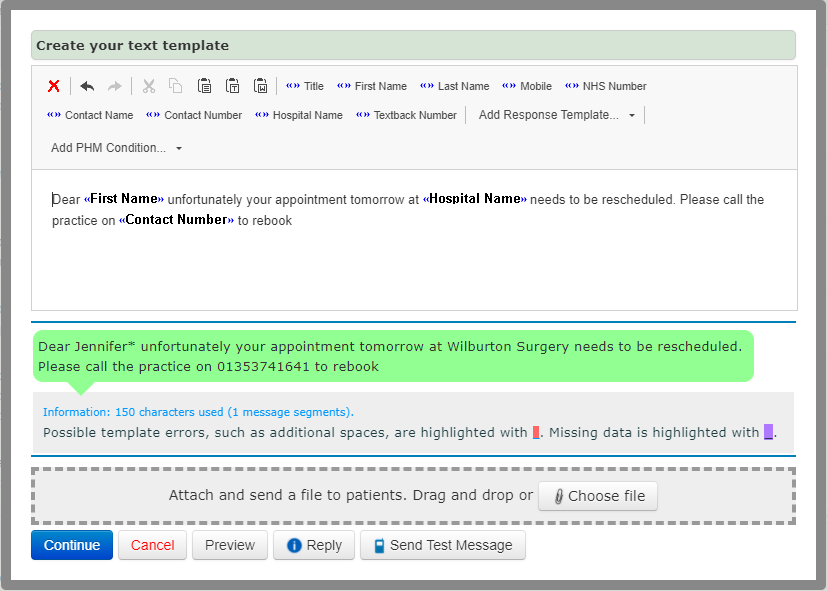The width and height of the screenshot is (828, 591).
Task: Click the Send Test Message button
Action: 442,545
